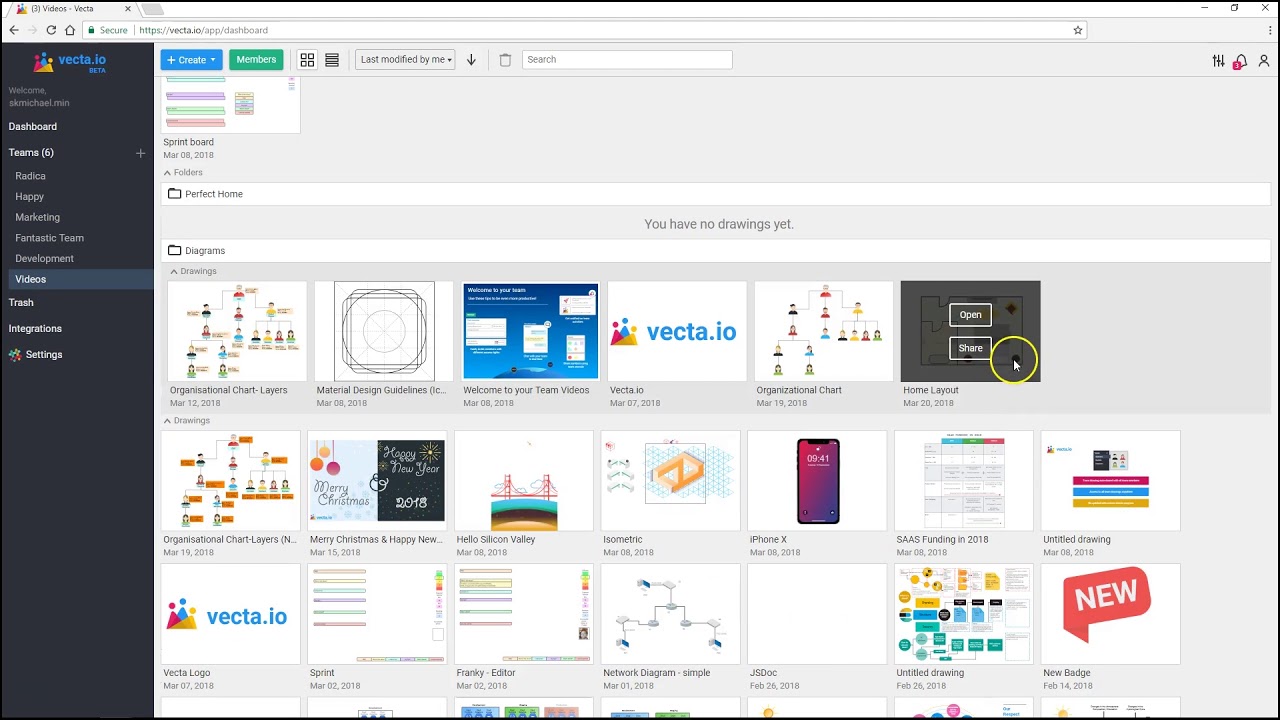
Task: Open Hello Silicon Valley thumbnail
Action: tap(524, 481)
